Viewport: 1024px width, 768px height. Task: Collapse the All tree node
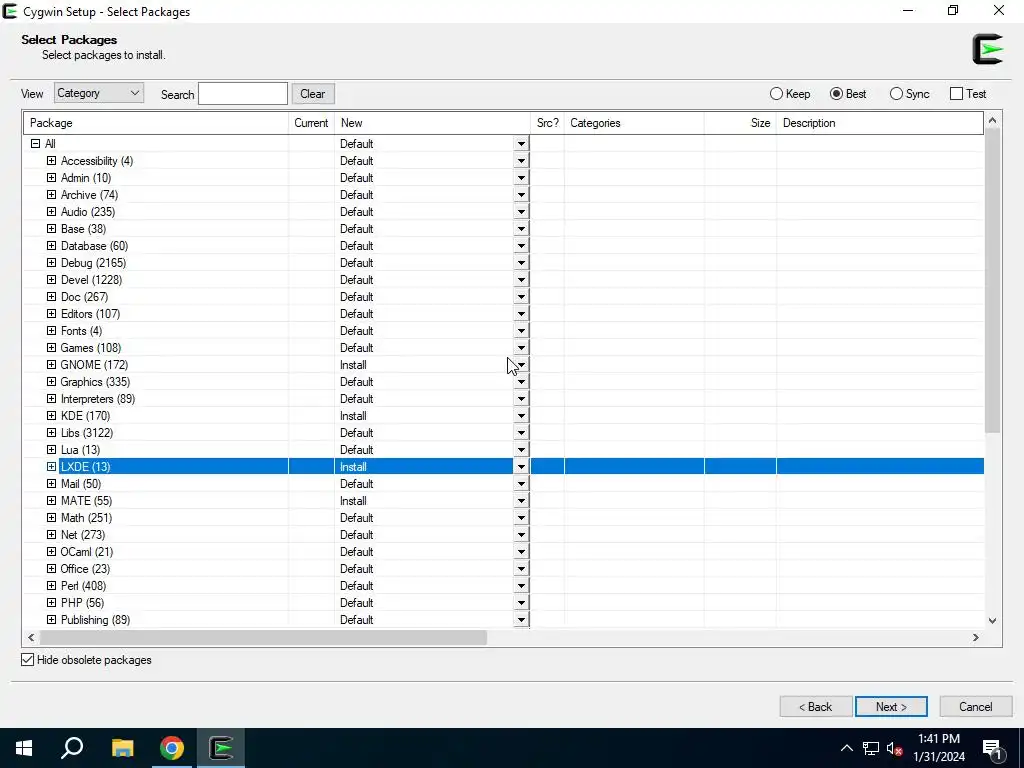click(x=35, y=144)
